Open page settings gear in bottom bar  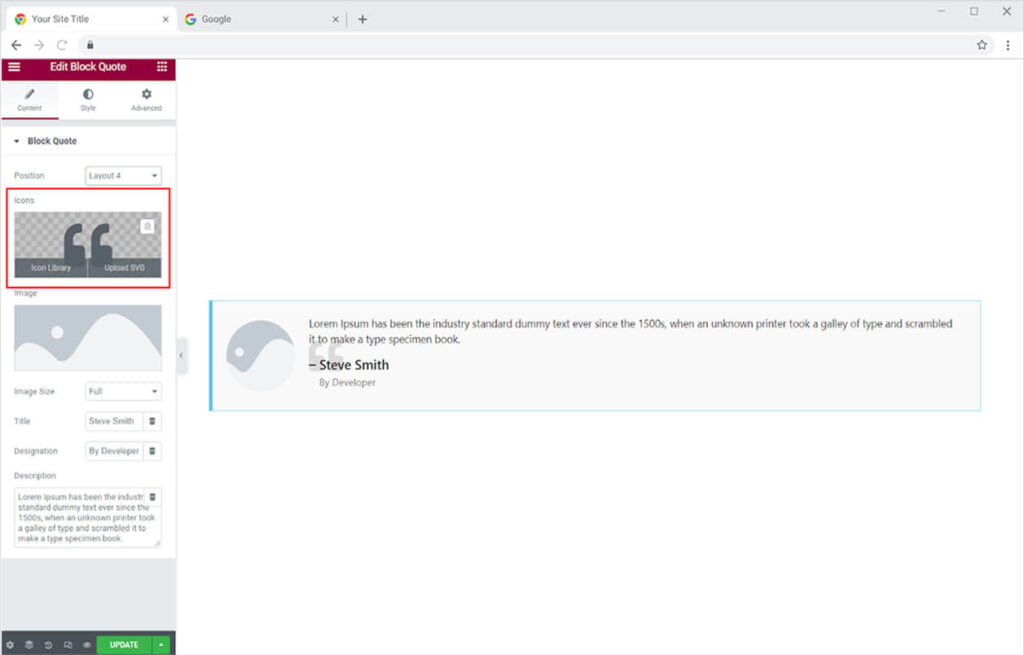pos(10,645)
